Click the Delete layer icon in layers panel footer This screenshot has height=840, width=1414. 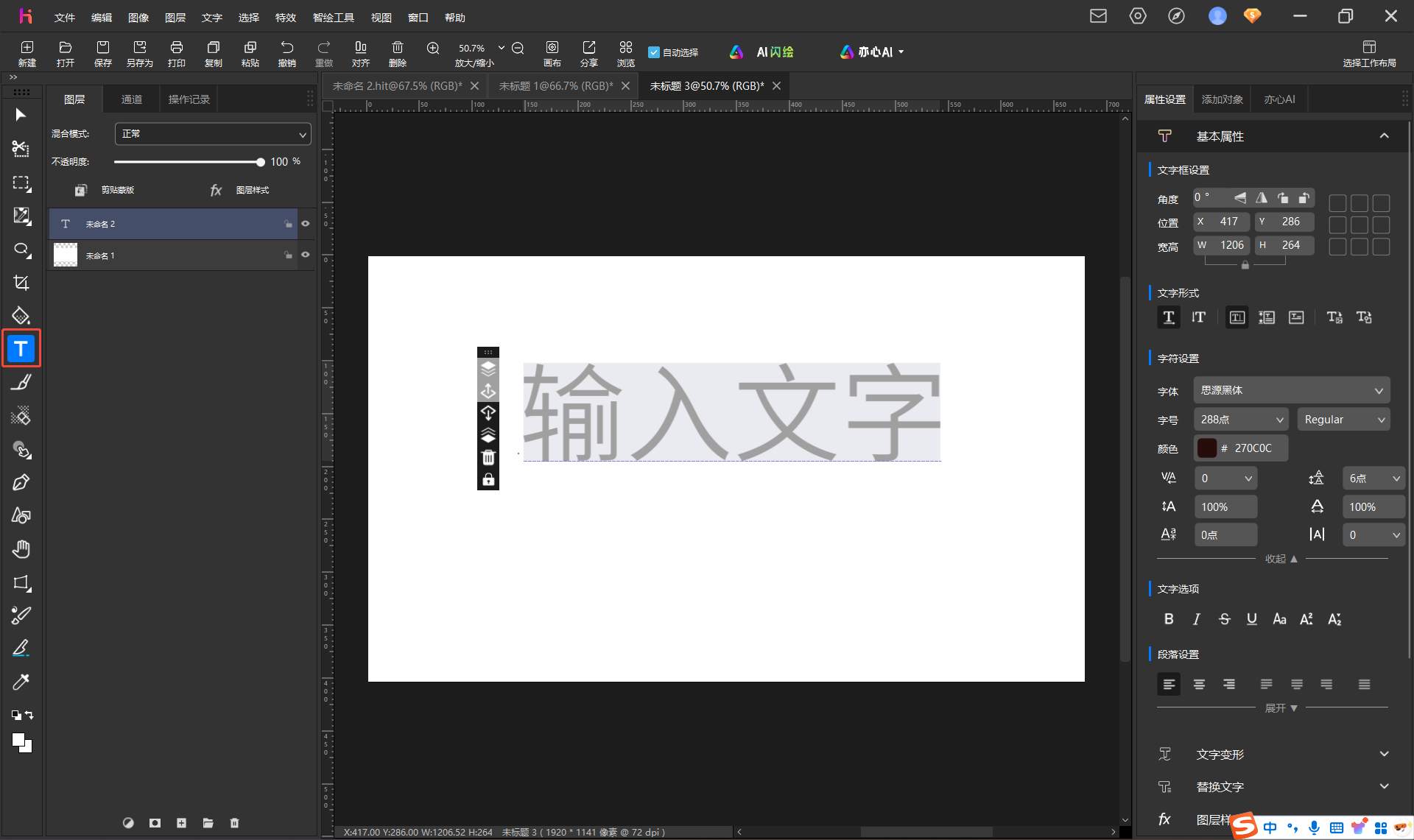(234, 823)
